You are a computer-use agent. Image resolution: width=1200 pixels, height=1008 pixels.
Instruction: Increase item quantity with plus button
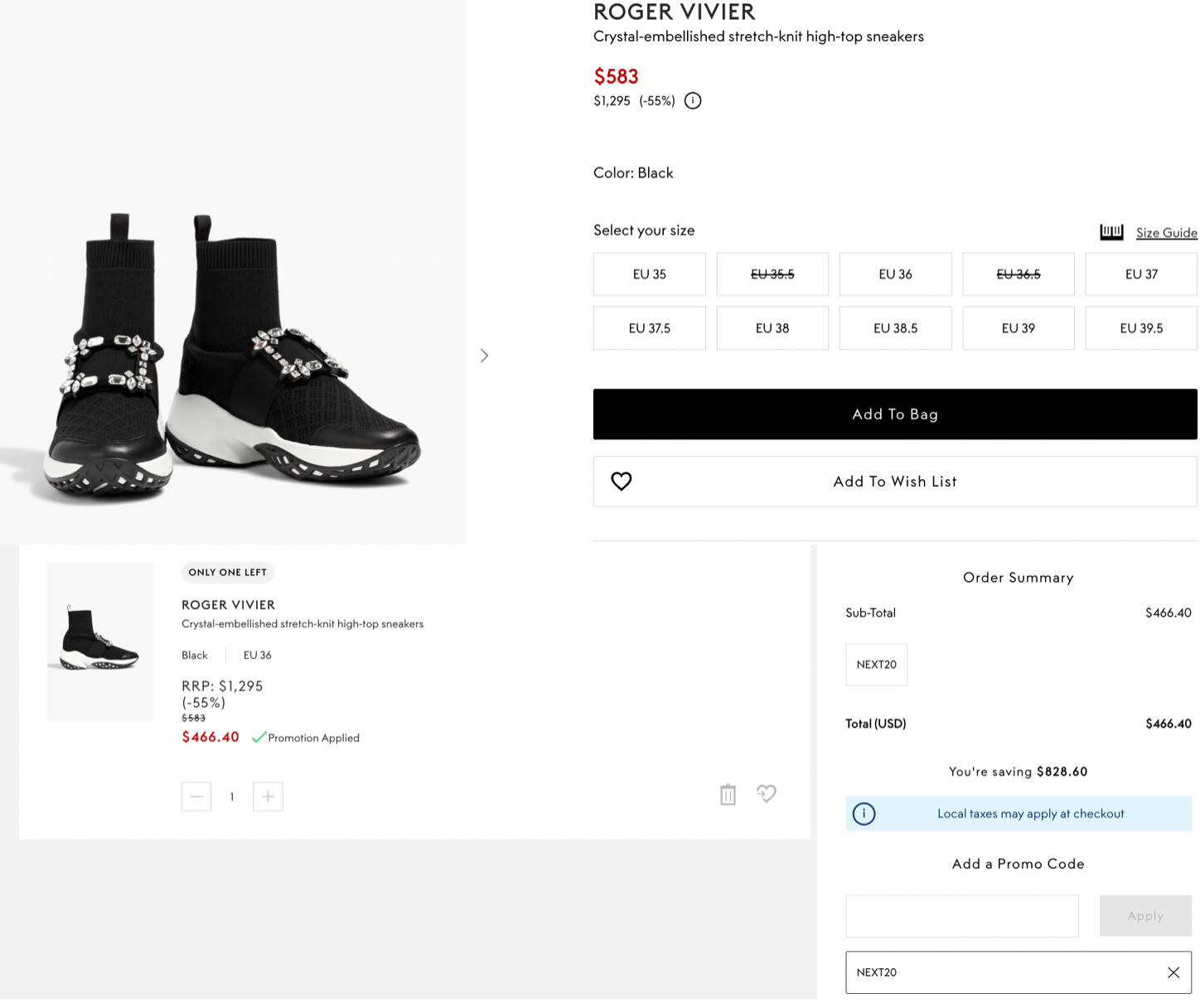click(x=268, y=797)
